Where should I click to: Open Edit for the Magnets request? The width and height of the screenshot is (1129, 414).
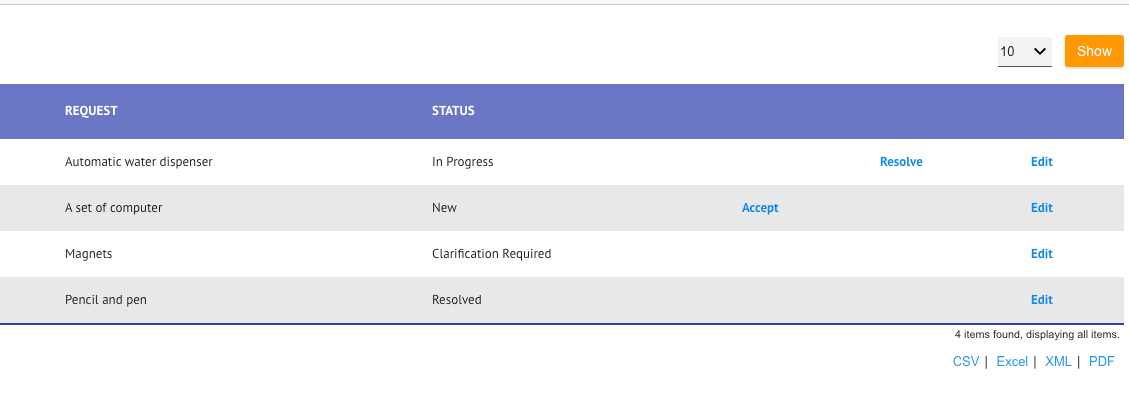point(1042,254)
